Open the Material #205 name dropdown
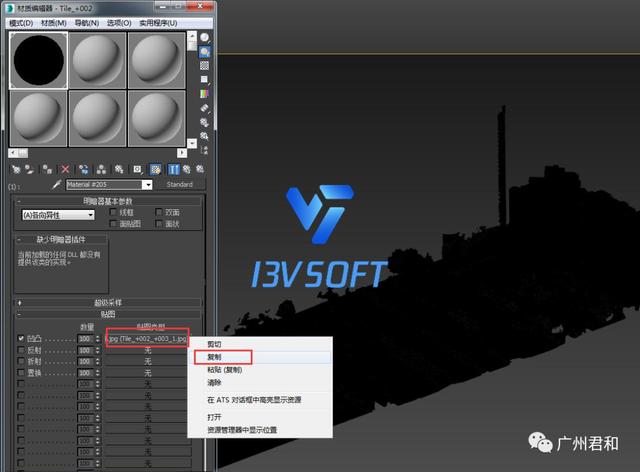Image resolution: width=640 pixels, height=472 pixels. tap(148, 185)
